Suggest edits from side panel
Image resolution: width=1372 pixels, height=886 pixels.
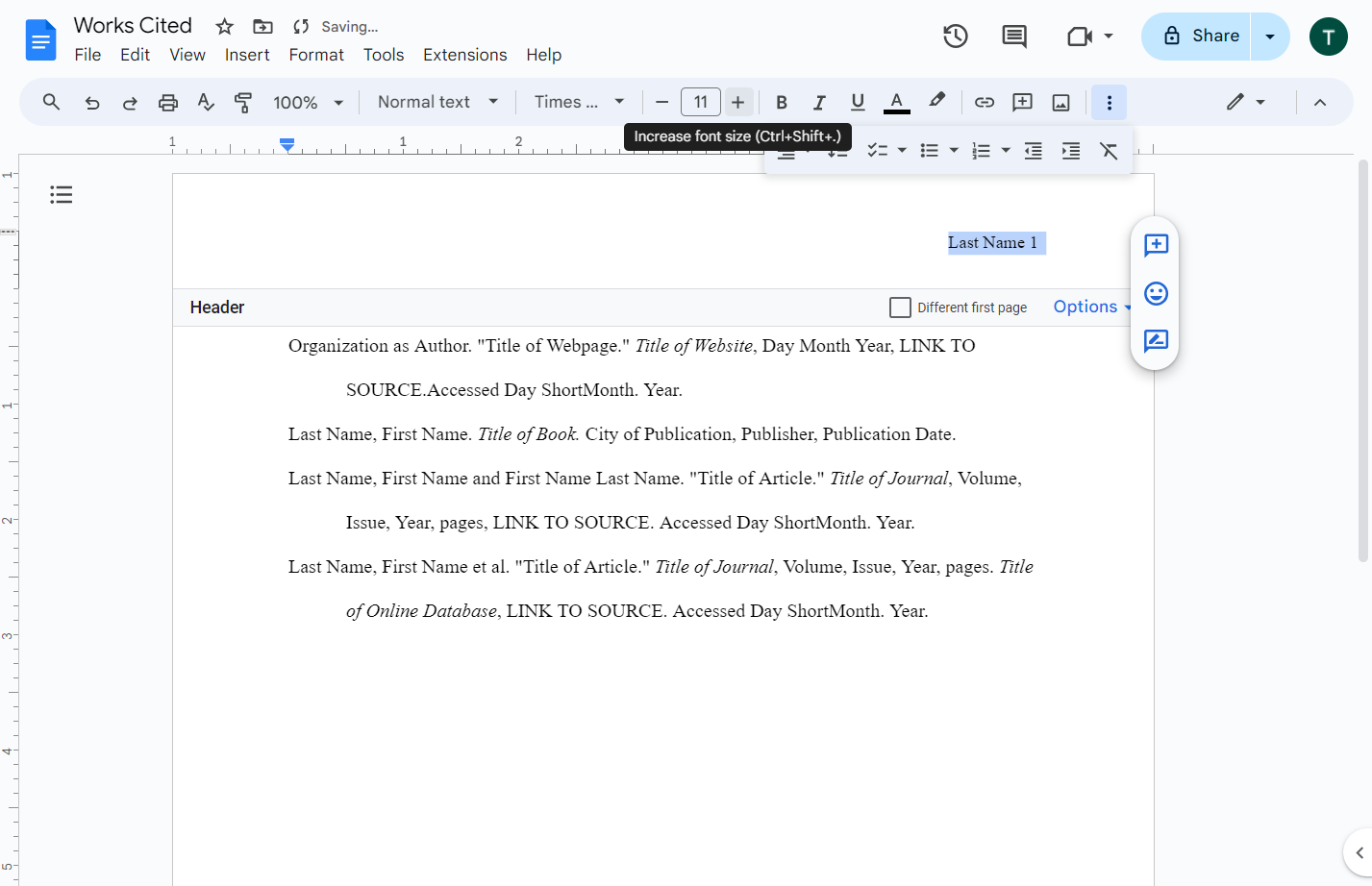(x=1156, y=341)
